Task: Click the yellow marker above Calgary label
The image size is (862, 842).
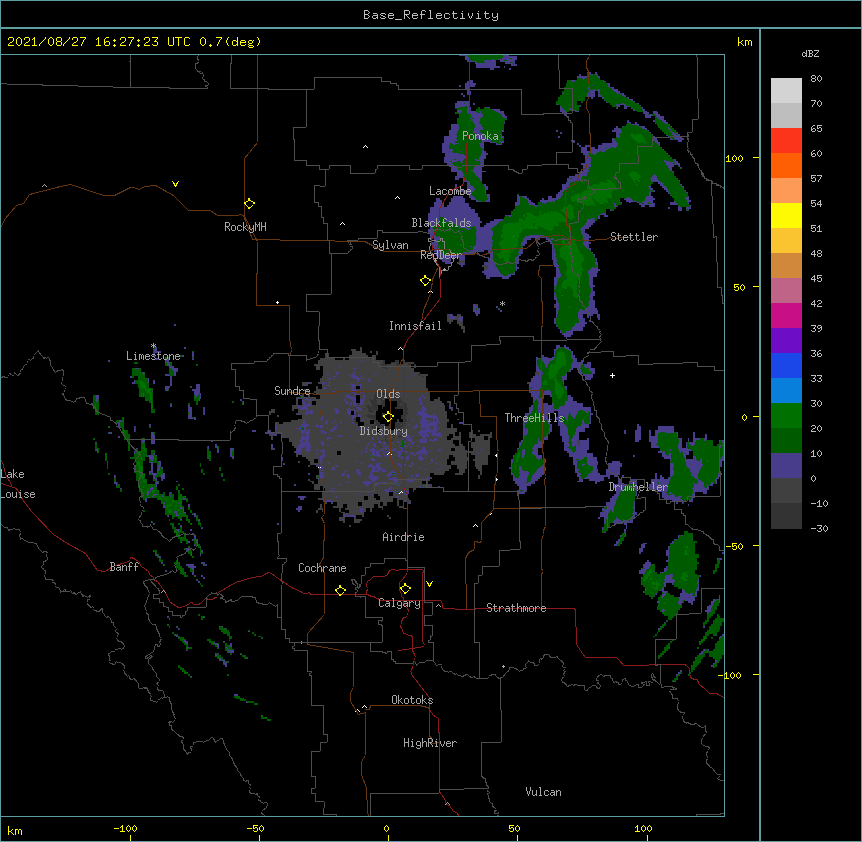Action: [405, 589]
